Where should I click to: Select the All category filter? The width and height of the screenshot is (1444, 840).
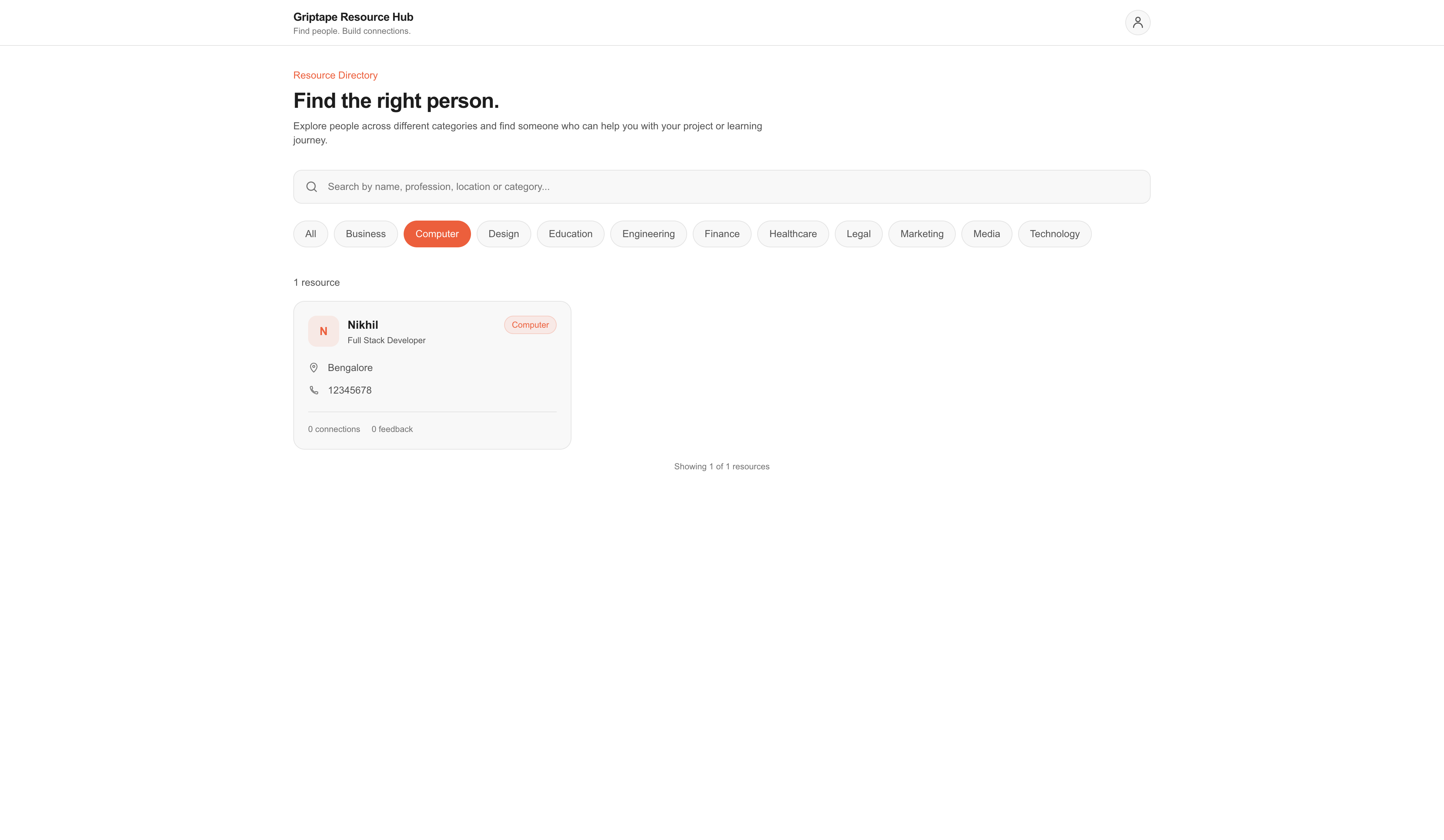(311, 234)
